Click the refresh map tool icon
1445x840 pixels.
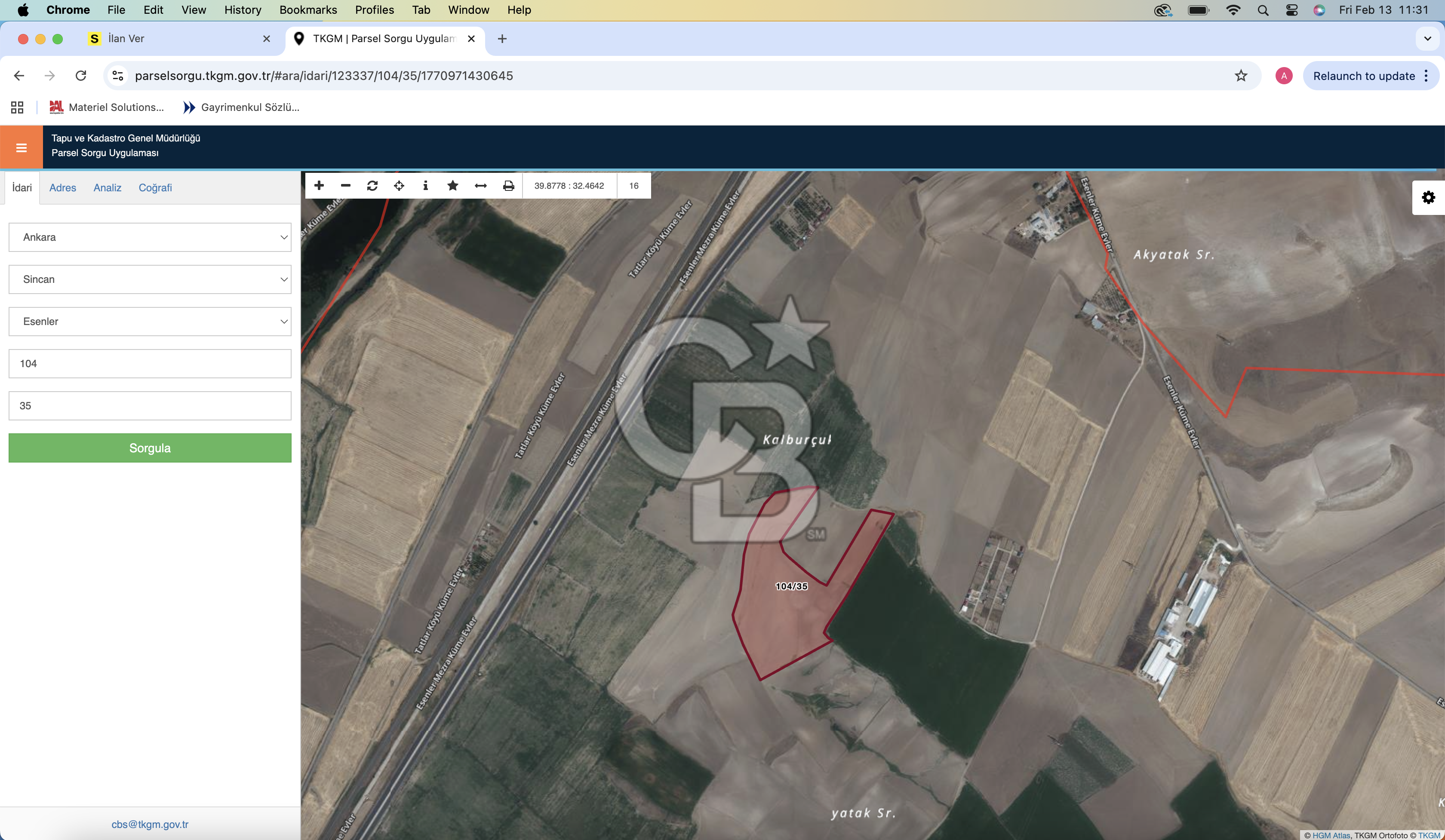click(x=372, y=186)
